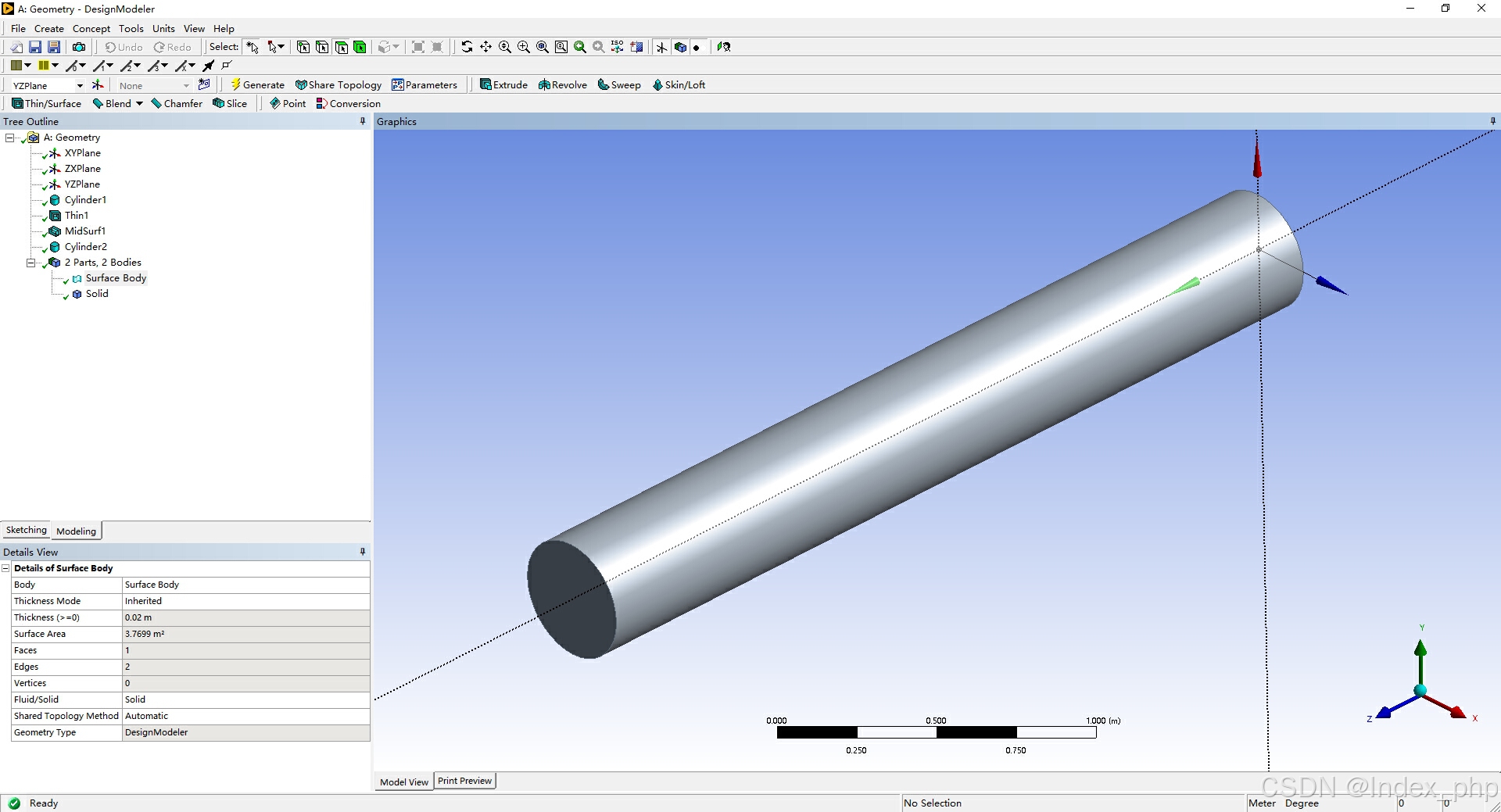Viewport: 1501px width, 812px height.
Task: Toggle the Display Model cube icon
Action: pos(680,47)
